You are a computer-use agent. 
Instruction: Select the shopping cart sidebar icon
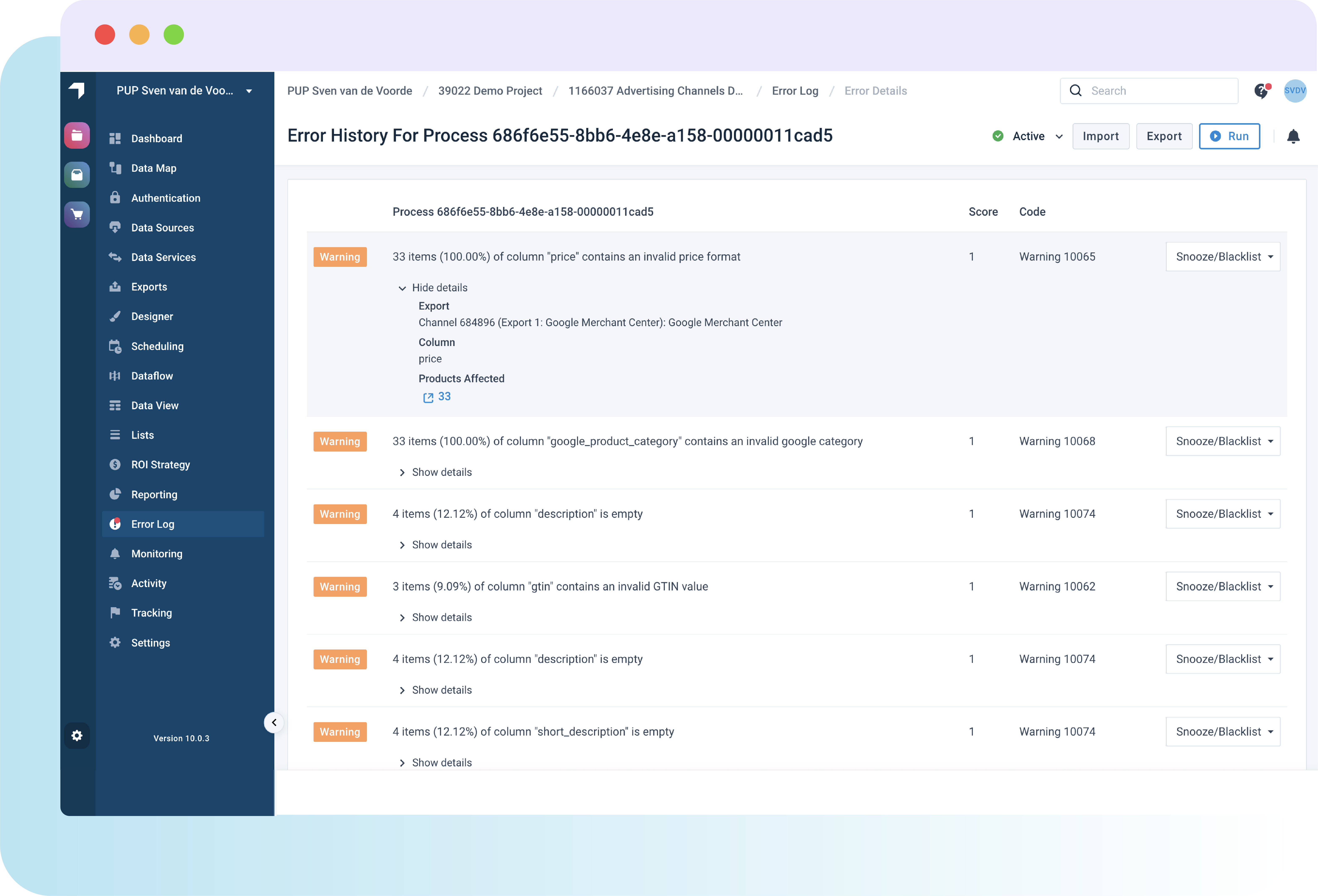point(77,214)
